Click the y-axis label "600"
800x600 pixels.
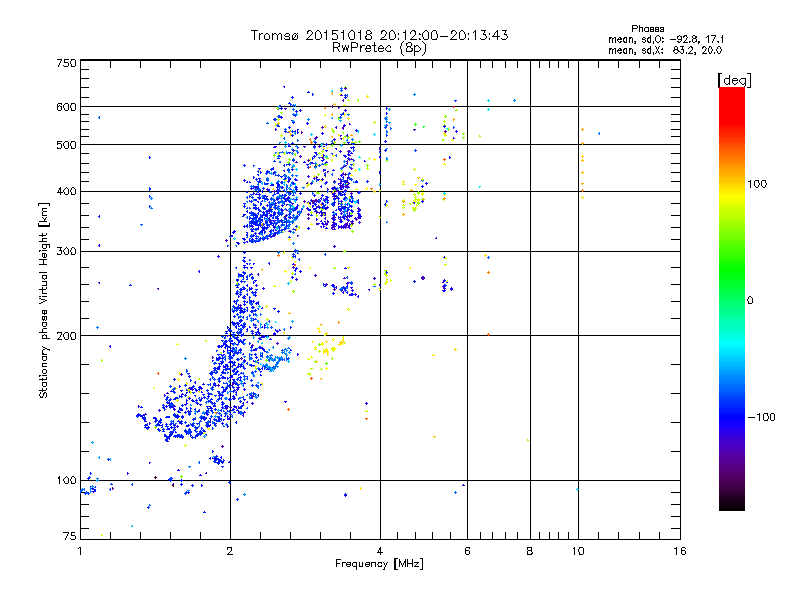pyautogui.click(x=66, y=107)
